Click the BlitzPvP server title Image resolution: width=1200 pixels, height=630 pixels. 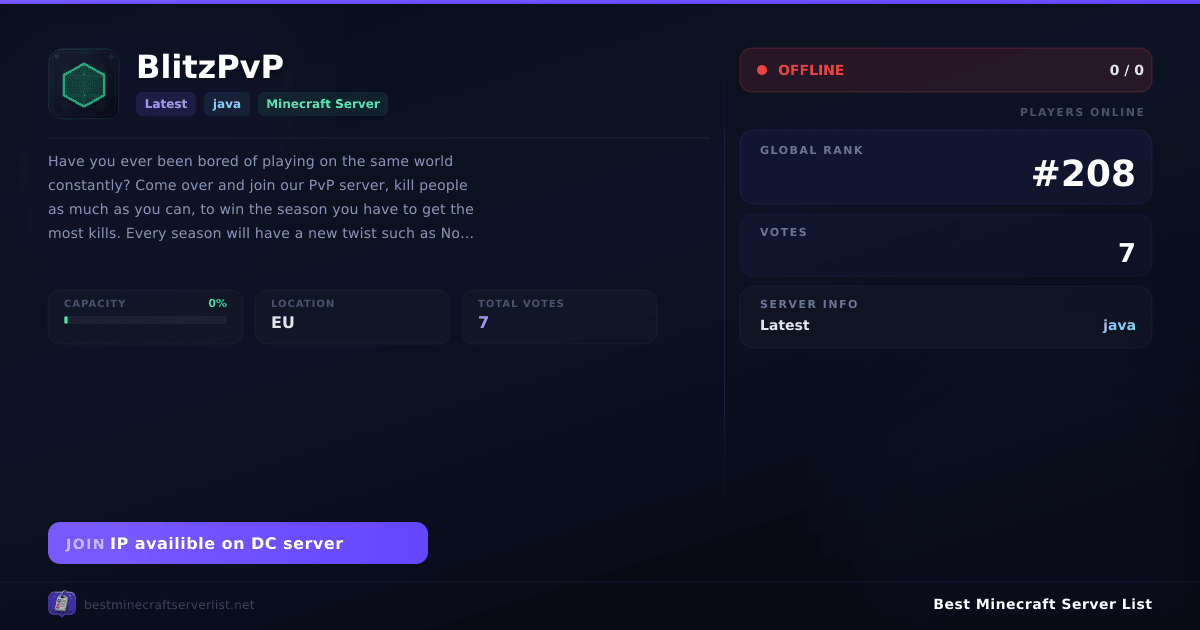(210, 66)
